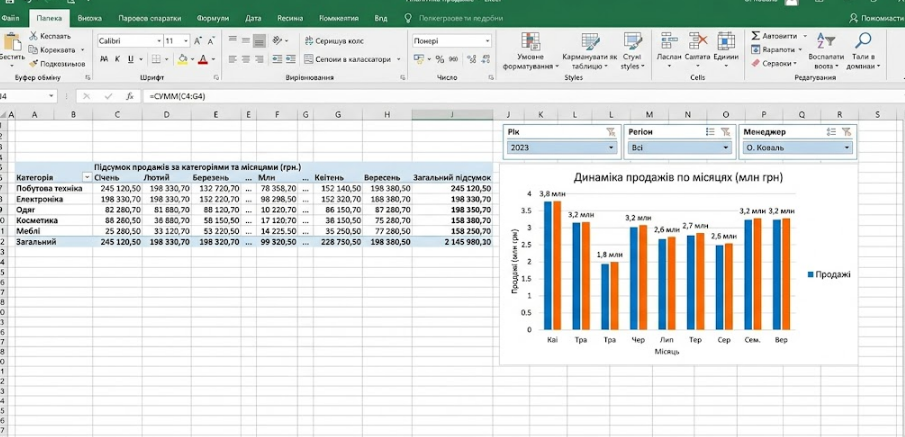Toggle italic K formatting
This screenshot has width=905, height=437.
pyautogui.click(x=117, y=59)
